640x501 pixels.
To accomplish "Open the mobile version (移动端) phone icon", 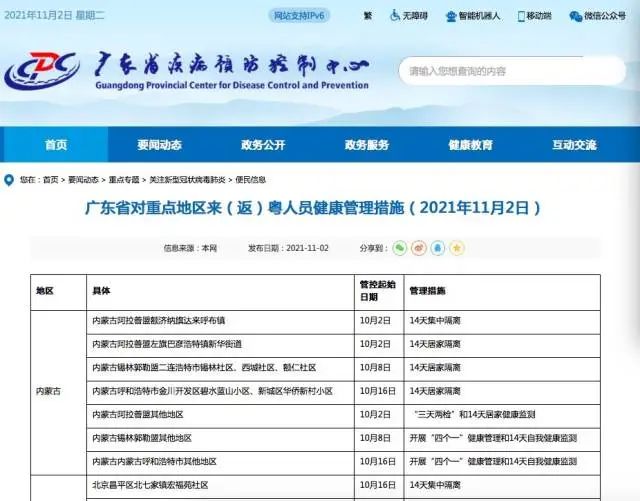I will click(521, 16).
